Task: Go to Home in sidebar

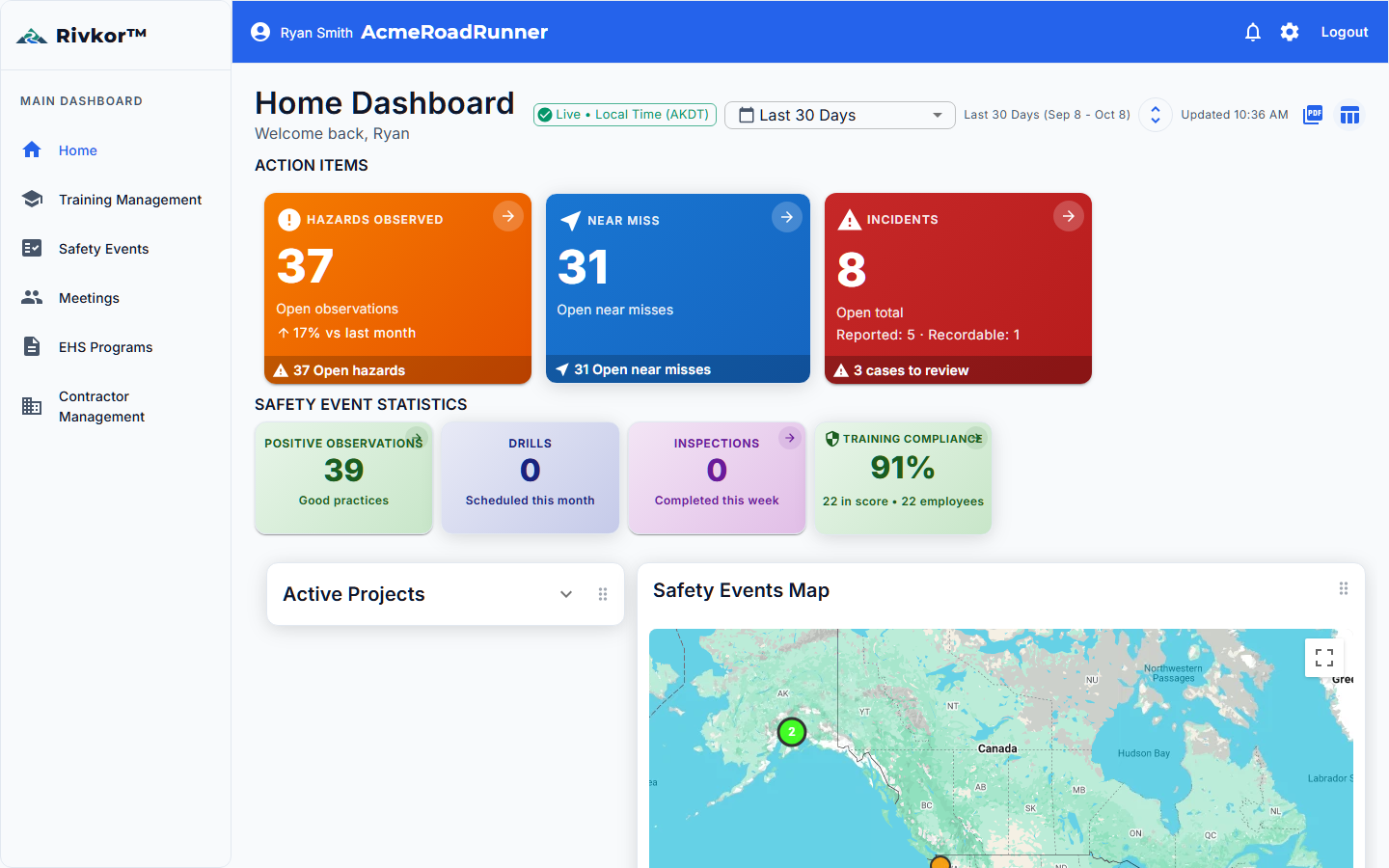Action: [116, 150]
